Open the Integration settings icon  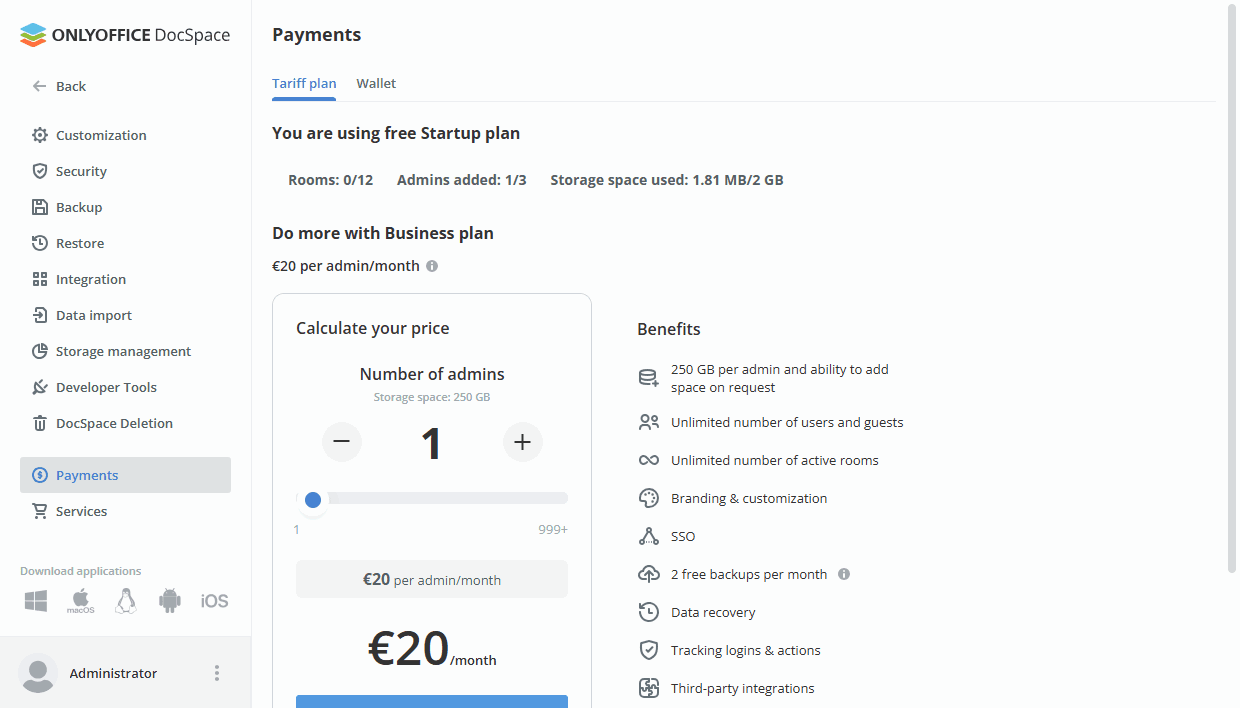click(x=39, y=278)
